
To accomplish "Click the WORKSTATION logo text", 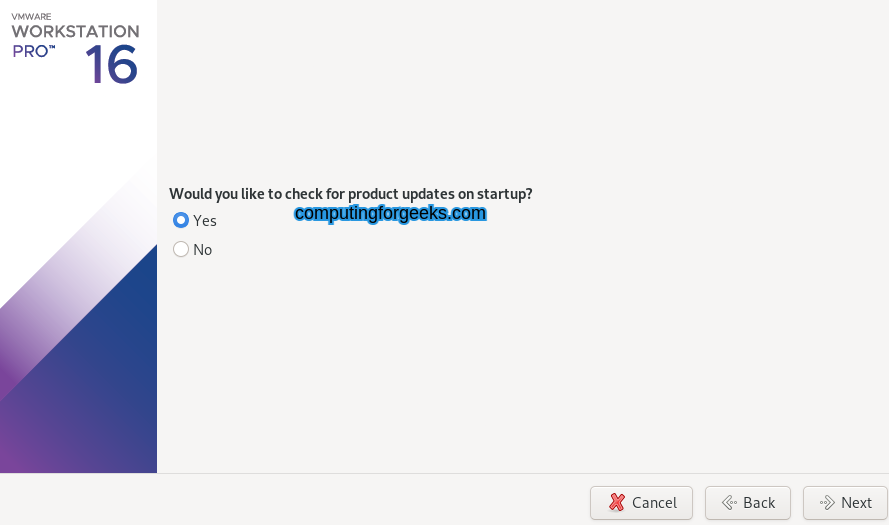I will pos(75,31).
